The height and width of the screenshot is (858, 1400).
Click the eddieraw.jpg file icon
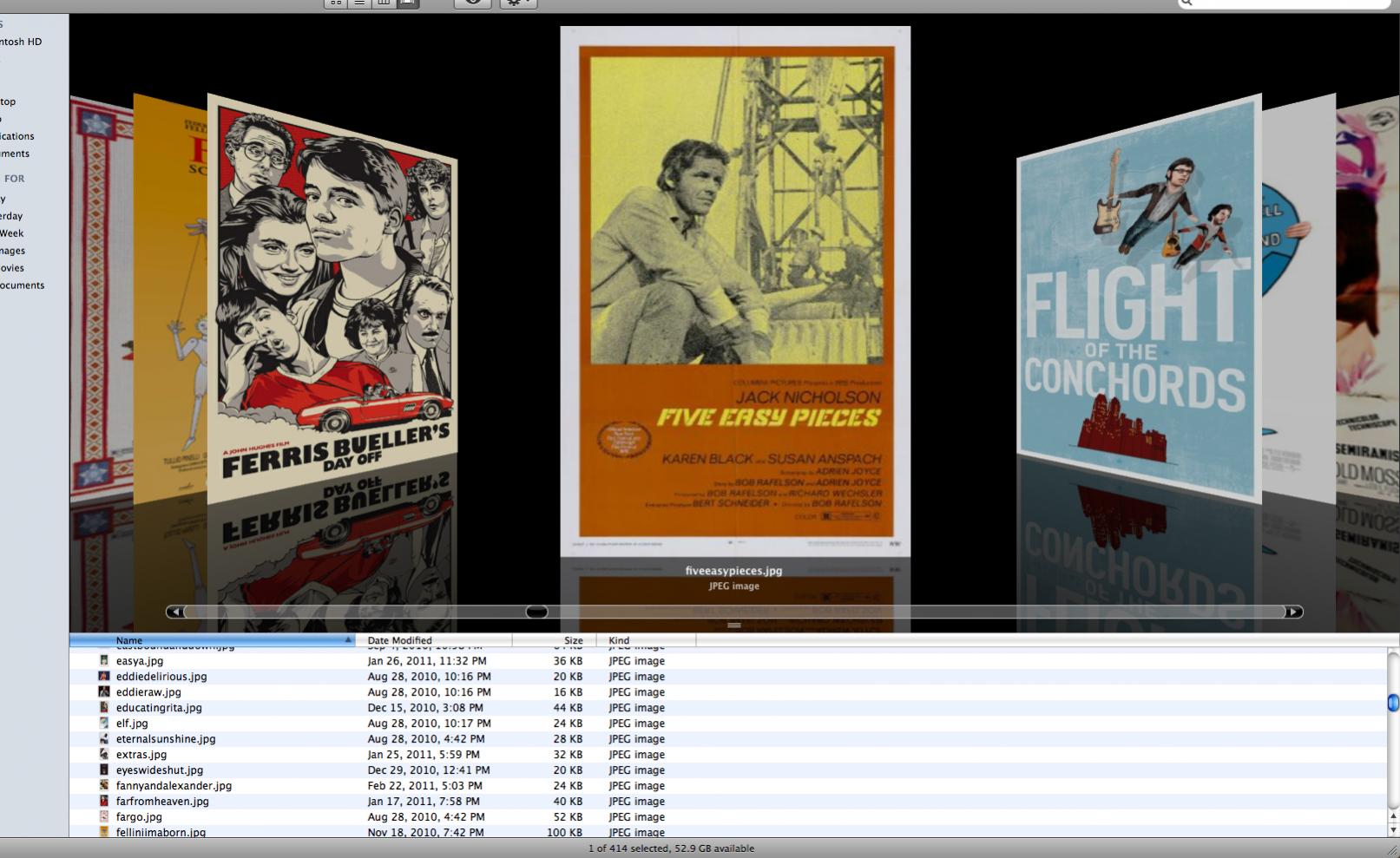coord(104,691)
